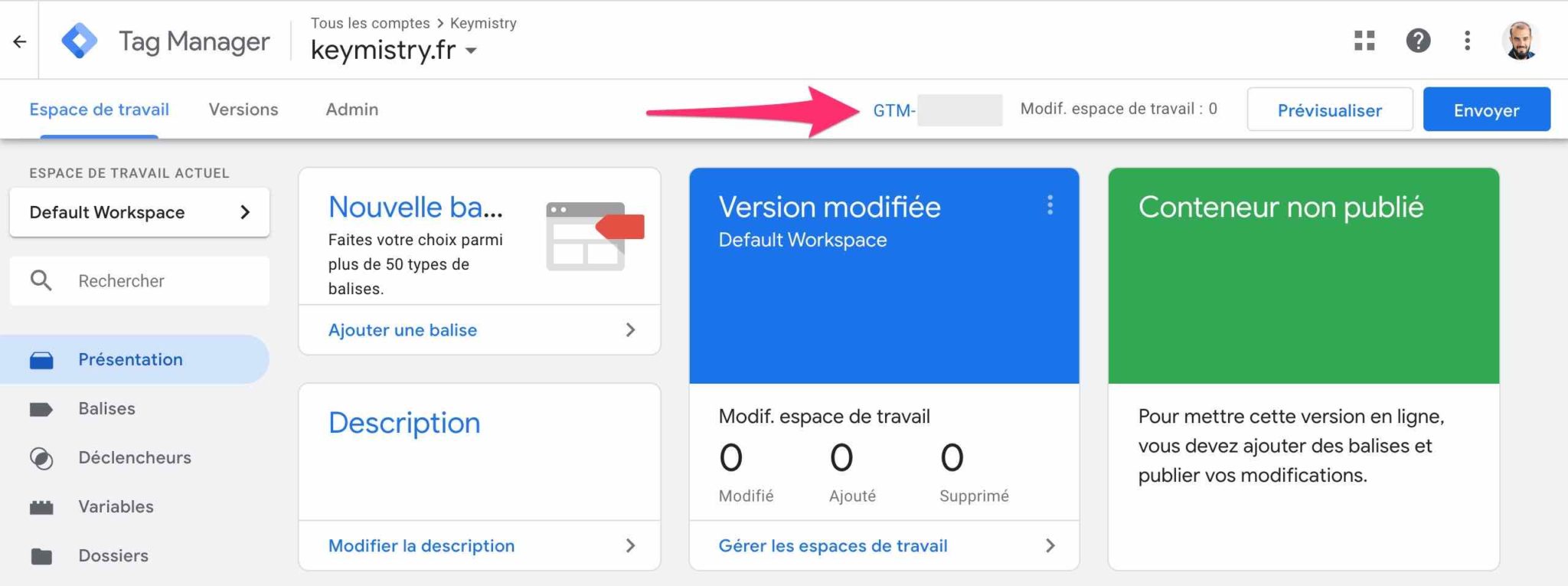Switch to the Versions tab

tap(243, 110)
